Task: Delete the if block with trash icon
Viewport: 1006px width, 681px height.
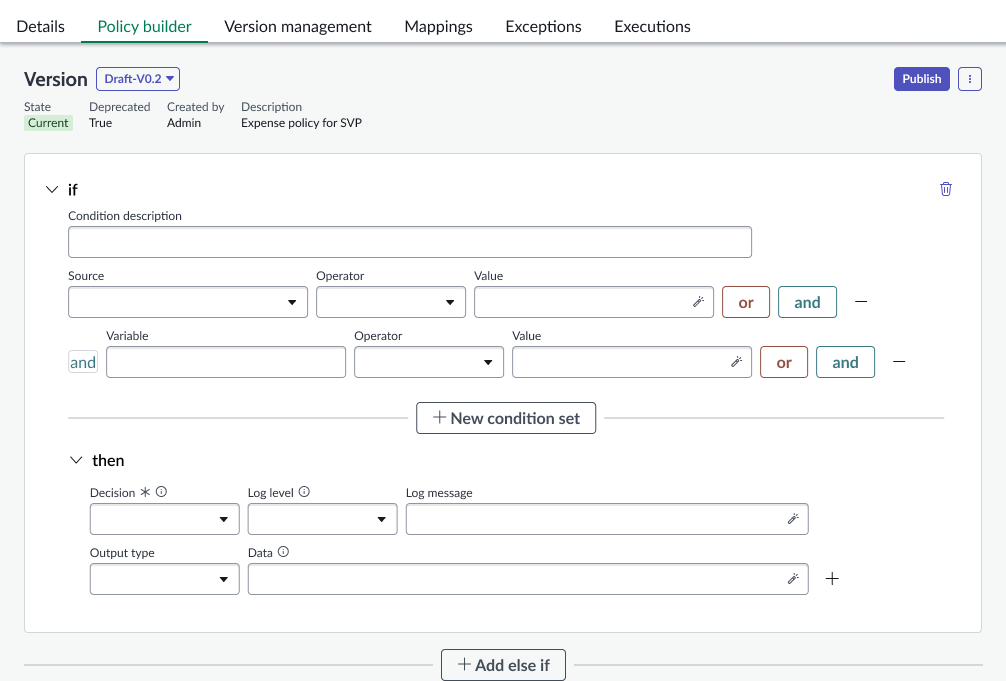Action: 946,189
